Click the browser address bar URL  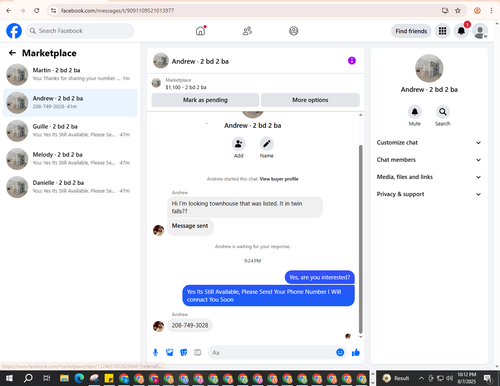click(x=117, y=11)
